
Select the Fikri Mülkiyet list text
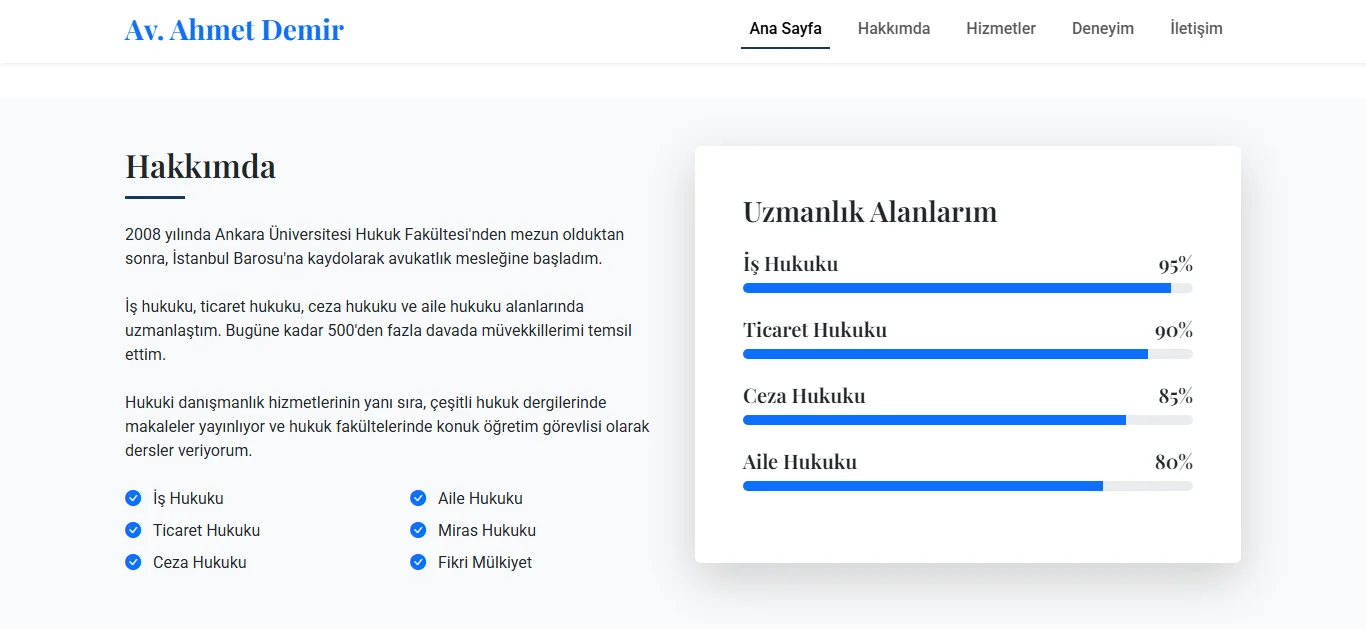484,562
